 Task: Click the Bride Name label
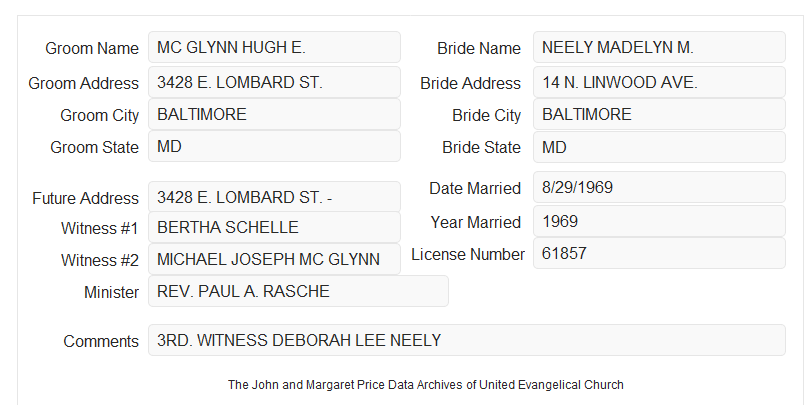479,48
